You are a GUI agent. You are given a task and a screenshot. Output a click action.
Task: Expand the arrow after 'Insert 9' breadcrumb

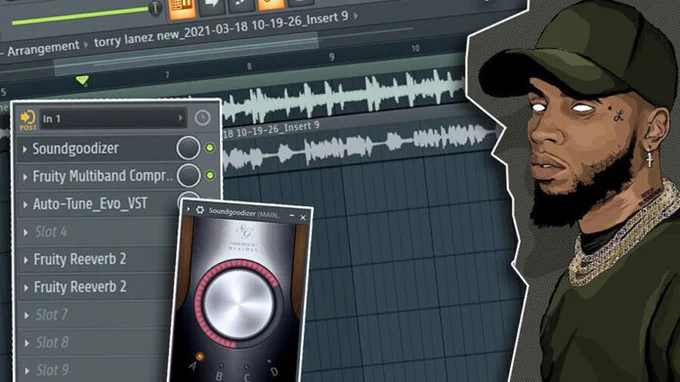356,16
